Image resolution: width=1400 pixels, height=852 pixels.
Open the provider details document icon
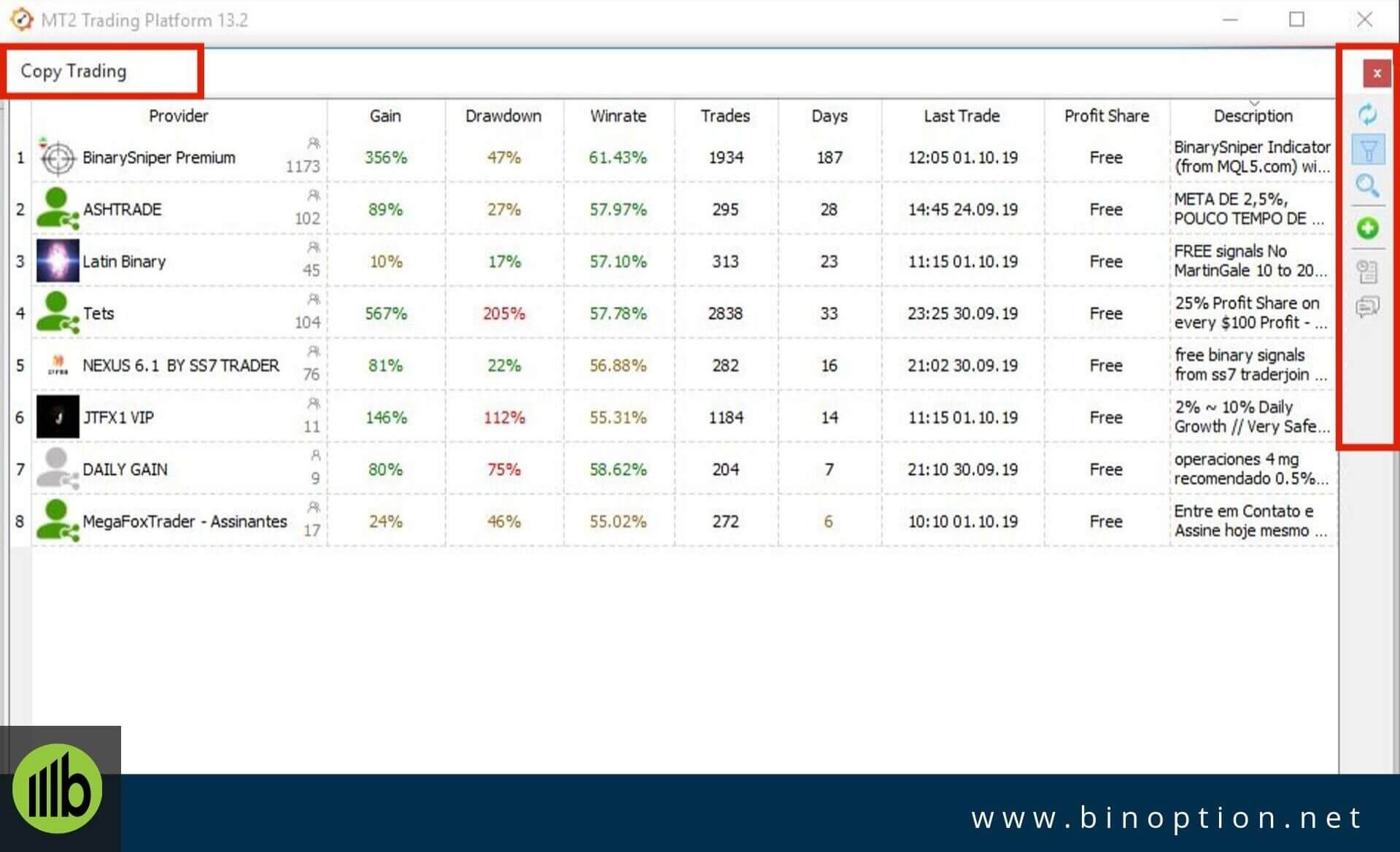(x=1367, y=272)
